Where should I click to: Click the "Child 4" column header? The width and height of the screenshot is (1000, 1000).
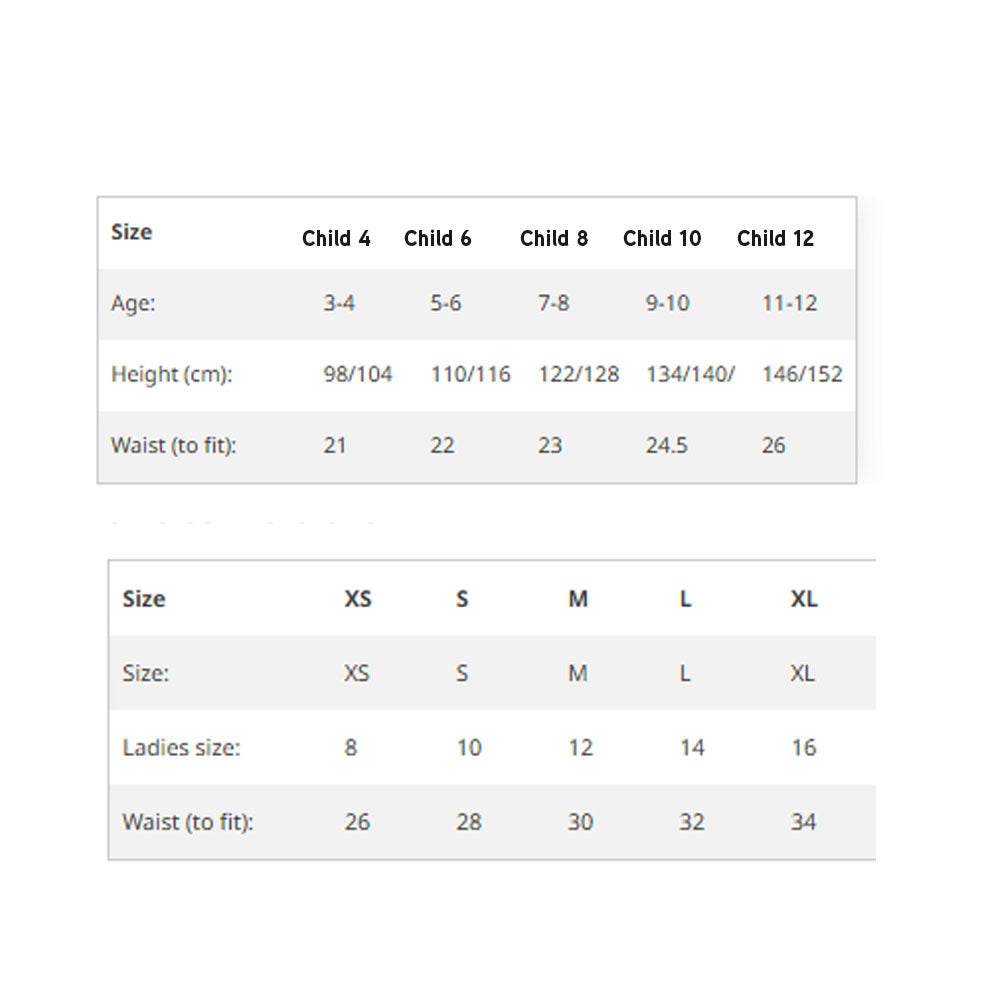tap(336, 238)
